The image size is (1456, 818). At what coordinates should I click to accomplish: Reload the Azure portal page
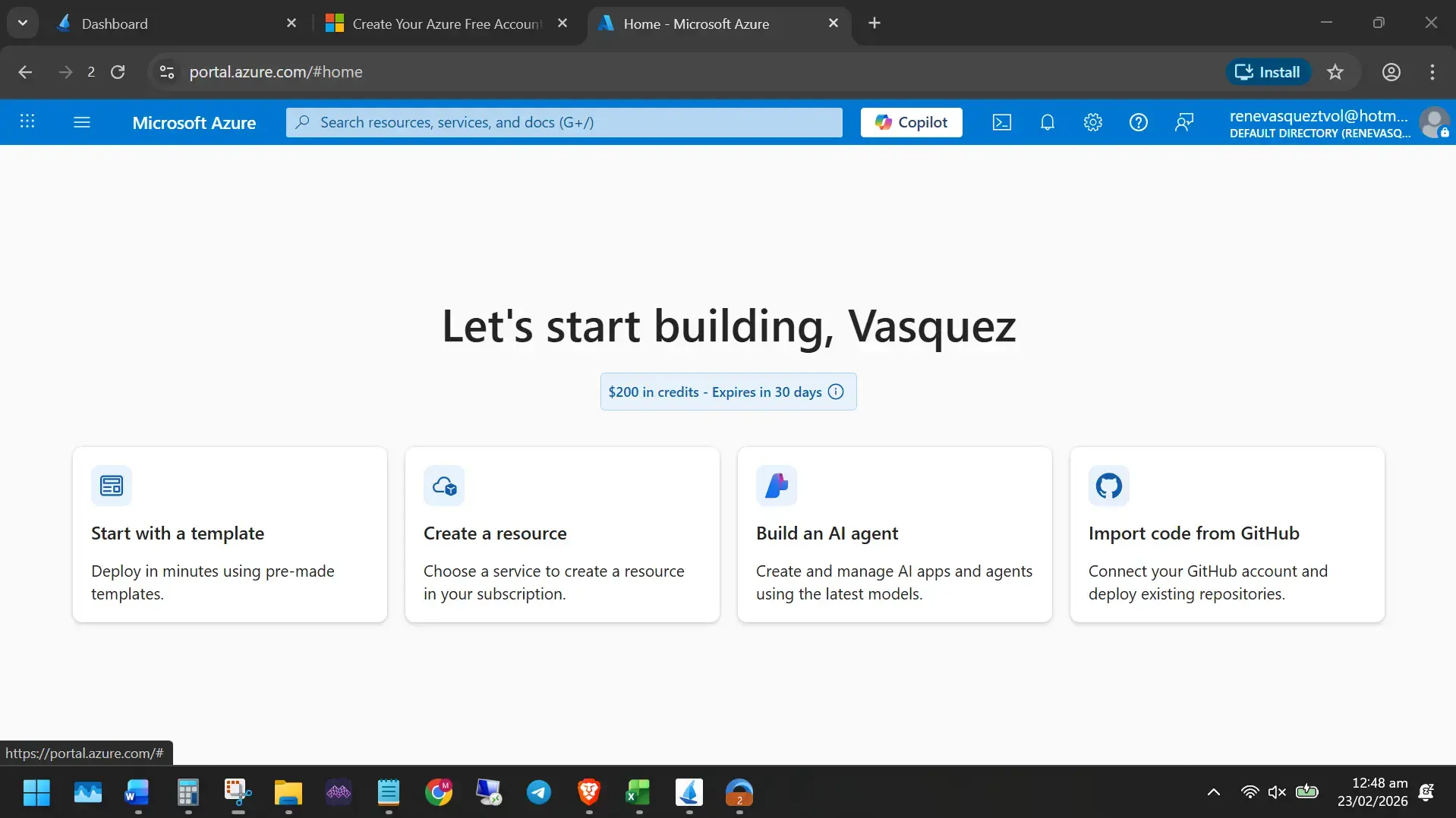point(118,72)
